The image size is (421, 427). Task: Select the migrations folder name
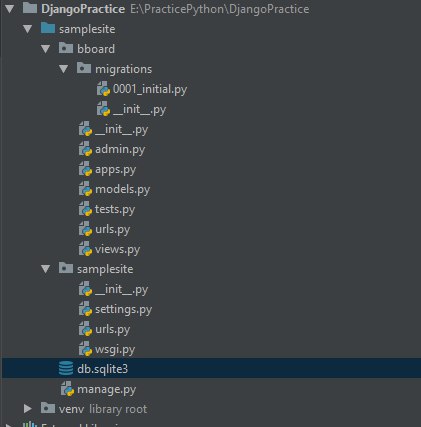(124, 69)
